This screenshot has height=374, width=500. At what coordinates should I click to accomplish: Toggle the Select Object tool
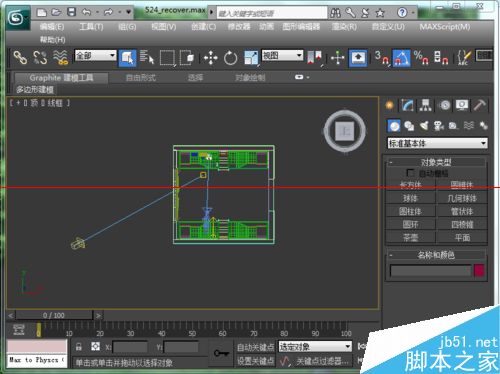[127, 58]
